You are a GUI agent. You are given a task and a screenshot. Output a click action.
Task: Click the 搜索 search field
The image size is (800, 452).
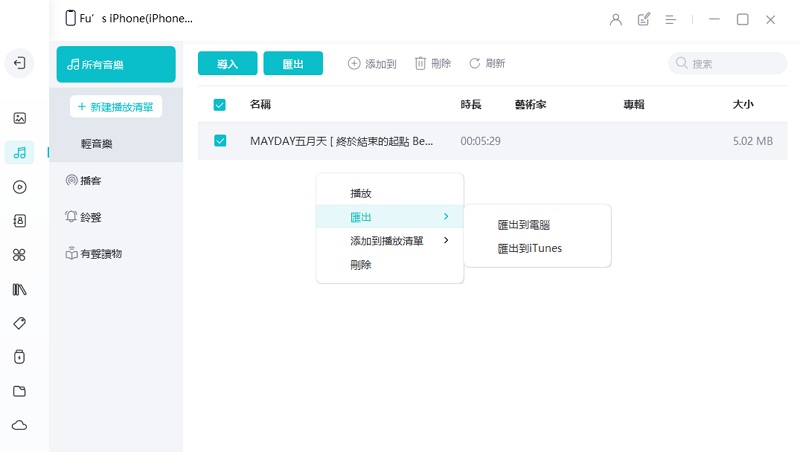point(727,63)
